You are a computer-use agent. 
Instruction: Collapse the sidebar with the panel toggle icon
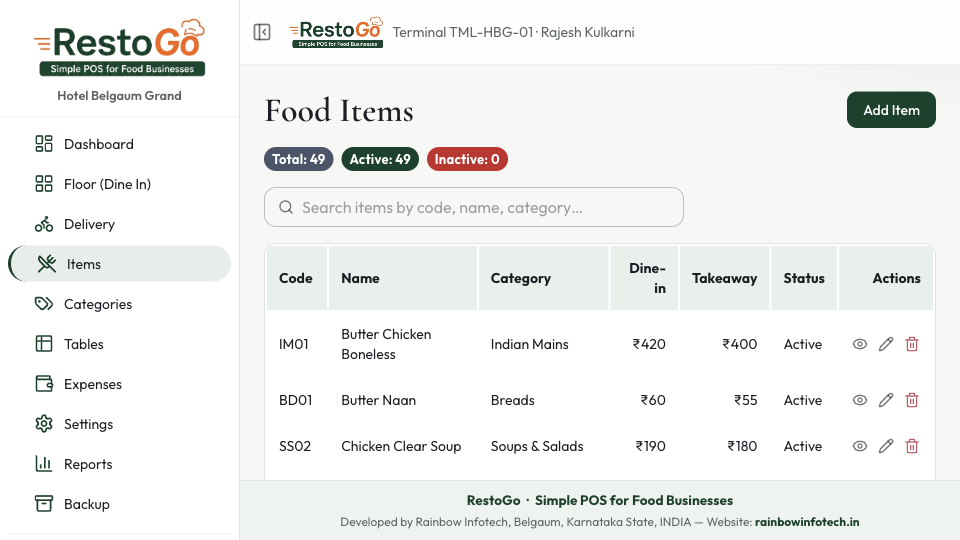pyautogui.click(x=262, y=32)
